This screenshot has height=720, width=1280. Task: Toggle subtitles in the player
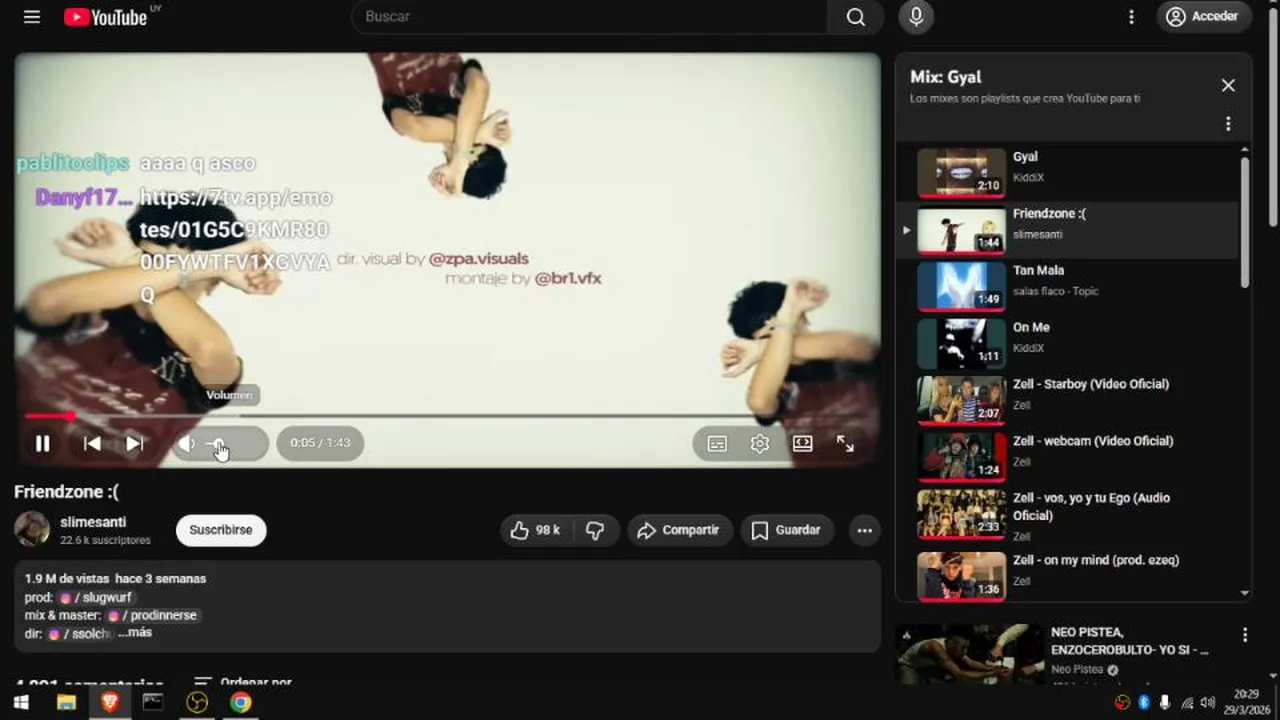tap(717, 444)
